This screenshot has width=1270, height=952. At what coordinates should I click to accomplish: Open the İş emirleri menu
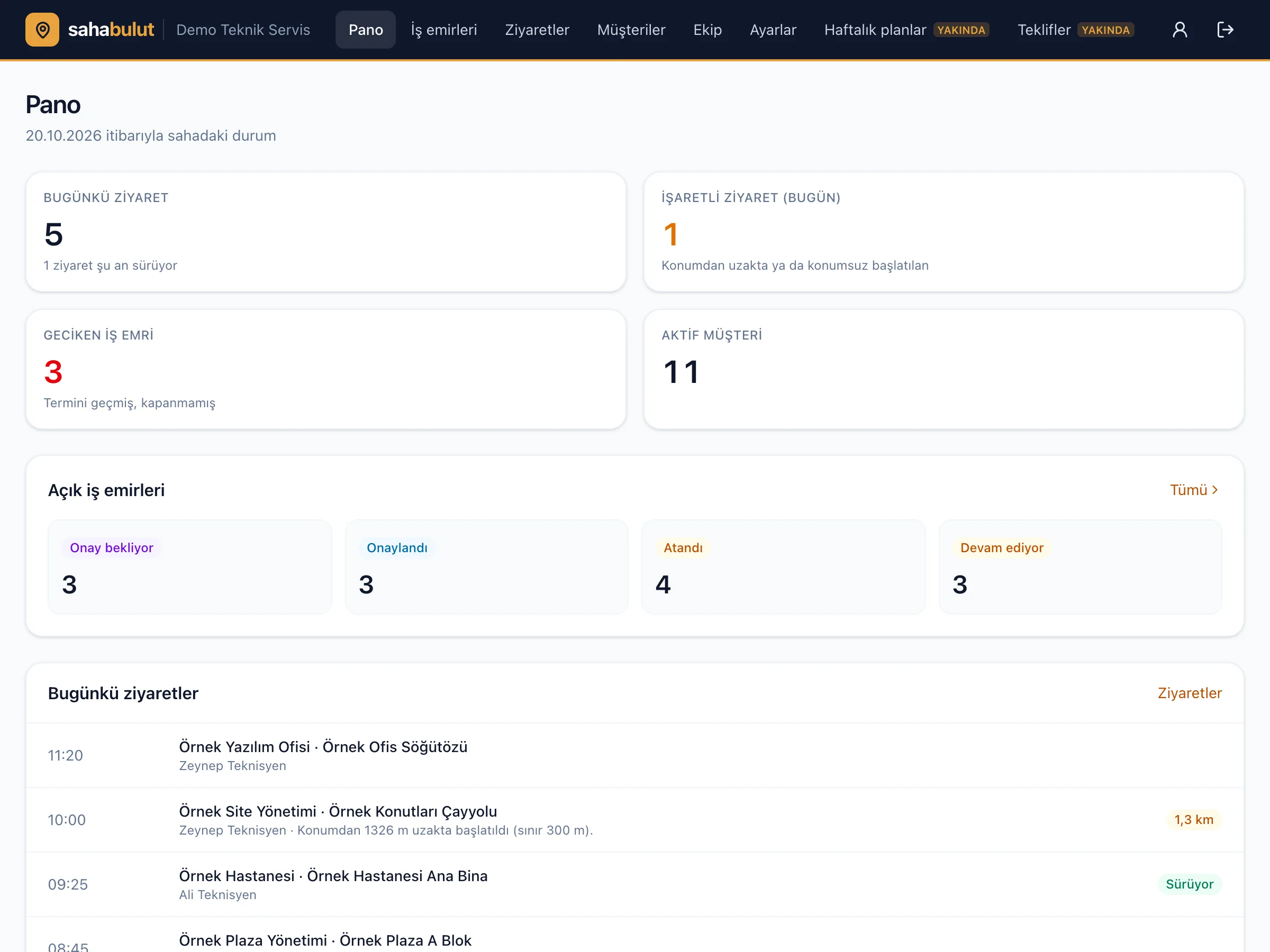[x=444, y=29]
